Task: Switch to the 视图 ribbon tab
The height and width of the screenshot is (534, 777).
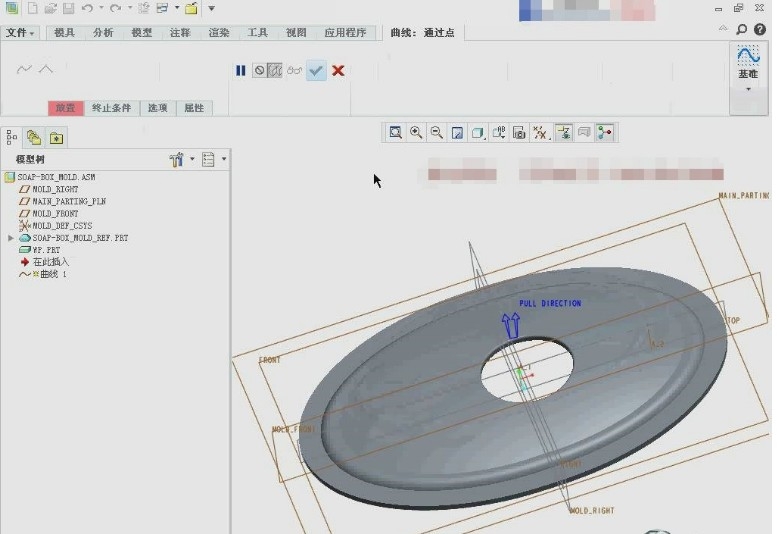Action: 296,33
